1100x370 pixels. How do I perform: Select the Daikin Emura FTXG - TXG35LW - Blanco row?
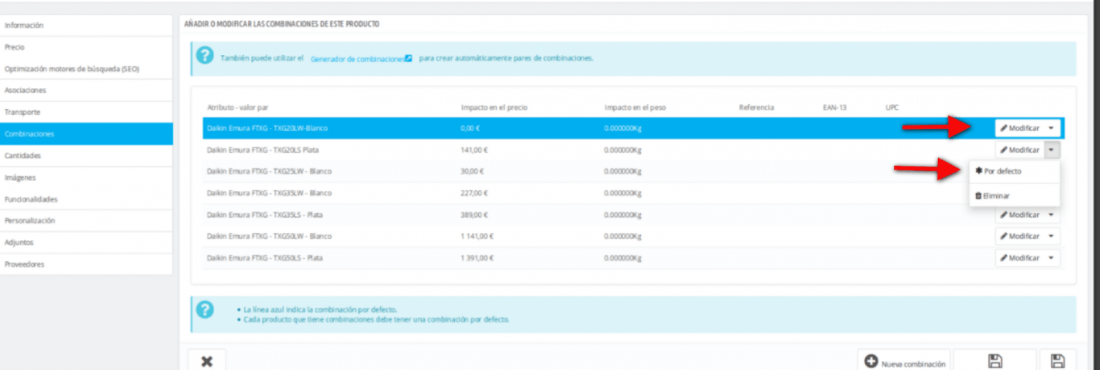(633, 193)
